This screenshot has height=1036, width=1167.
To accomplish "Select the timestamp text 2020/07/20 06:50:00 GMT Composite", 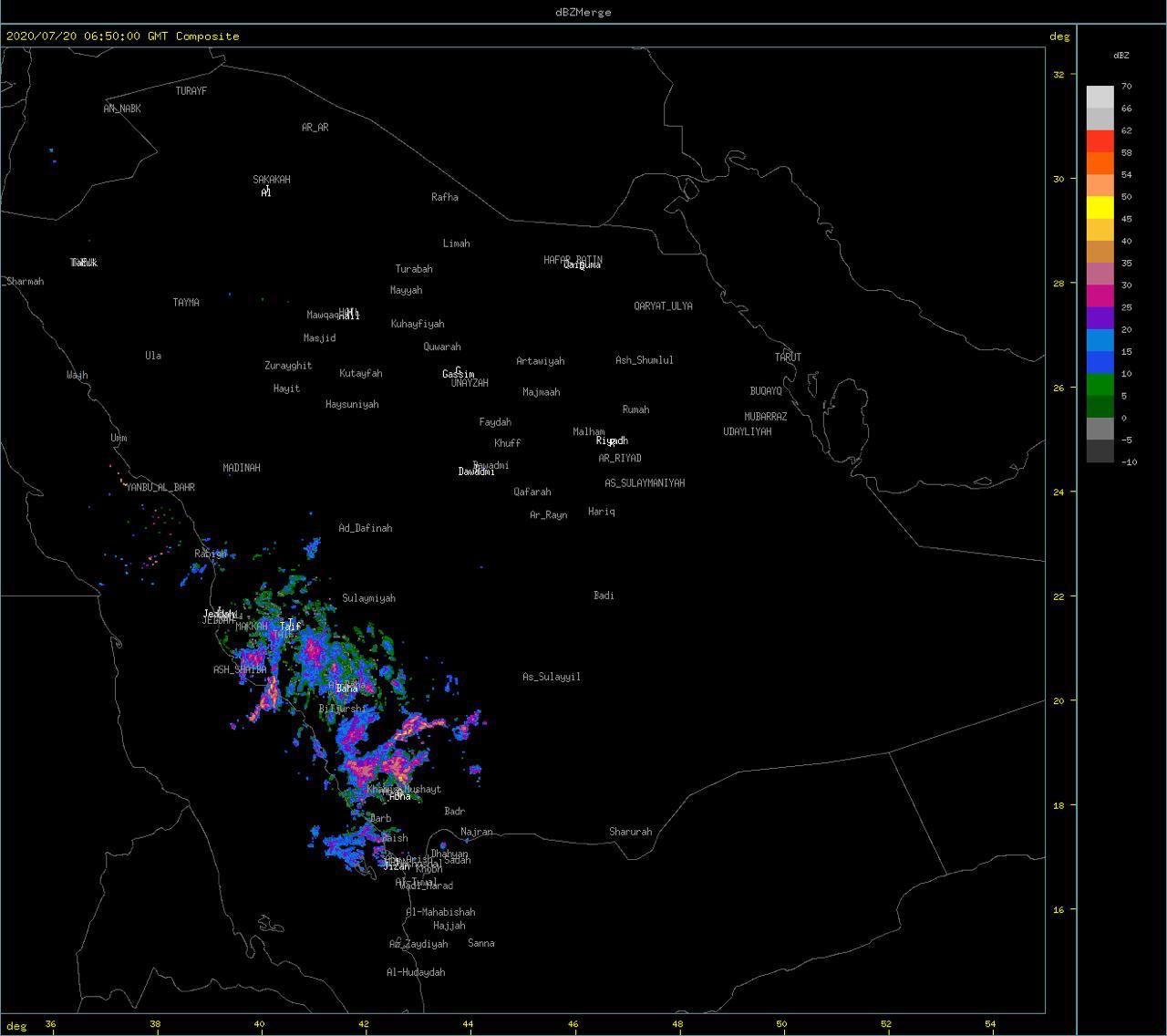I will pyautogui.click(x=123, y=36).
